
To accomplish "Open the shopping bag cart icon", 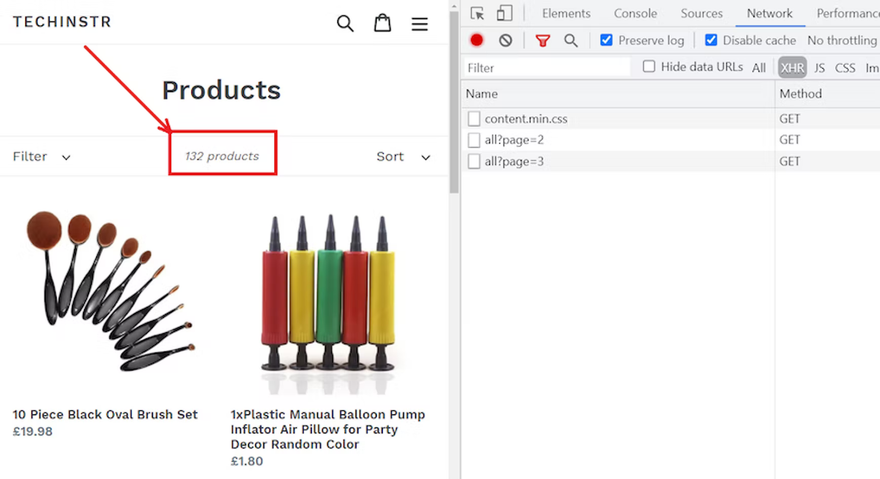I will click(382, 23).
